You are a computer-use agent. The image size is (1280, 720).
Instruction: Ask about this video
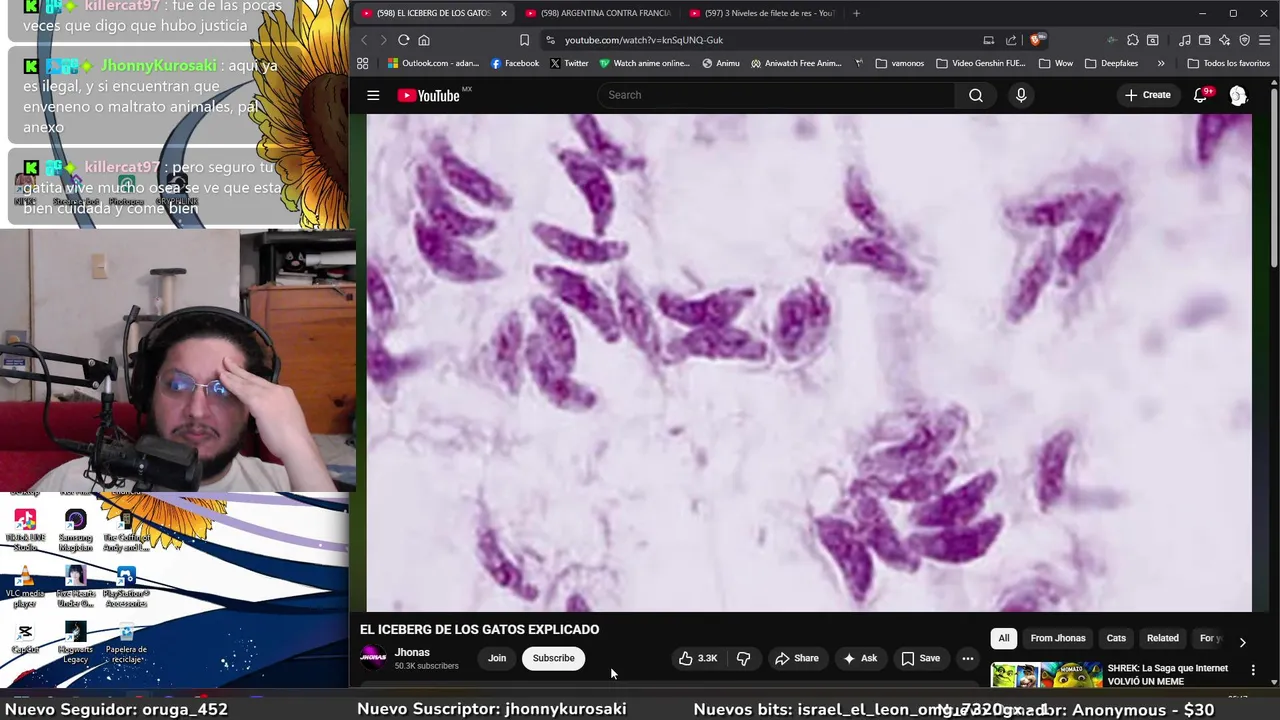pyautogui.click(x=860, y=658)
